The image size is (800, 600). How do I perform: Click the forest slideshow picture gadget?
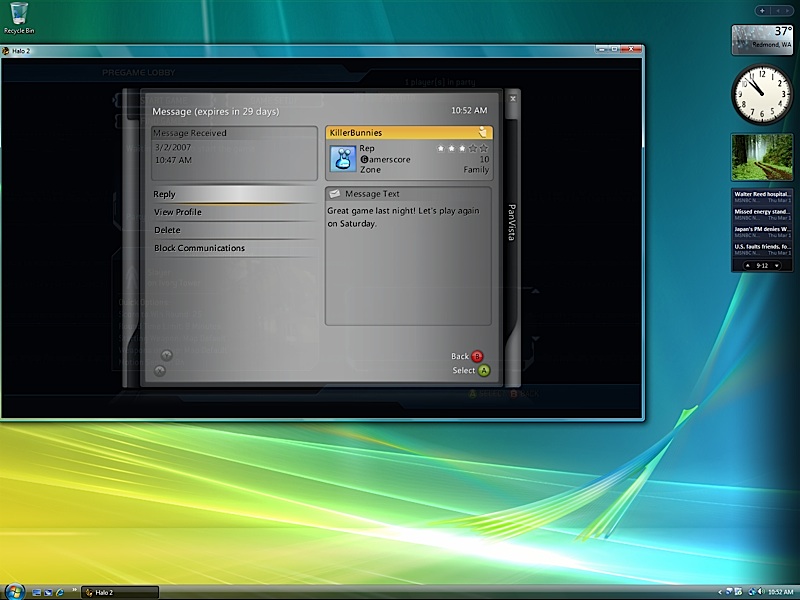tap(762, 157)
